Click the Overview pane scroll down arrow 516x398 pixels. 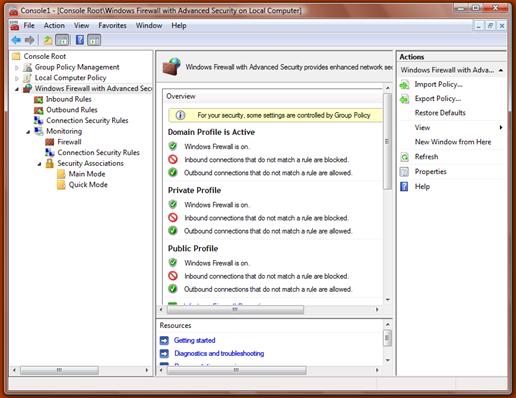387,299
